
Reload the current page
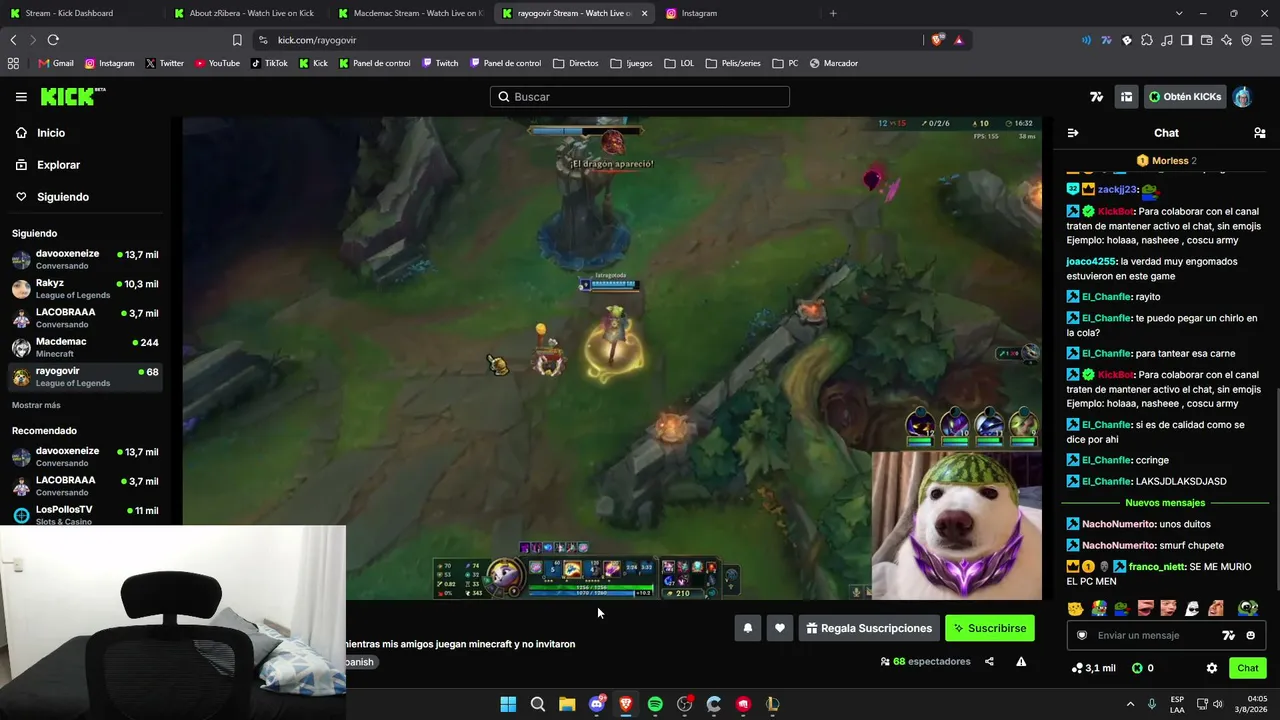click(53, 40)
